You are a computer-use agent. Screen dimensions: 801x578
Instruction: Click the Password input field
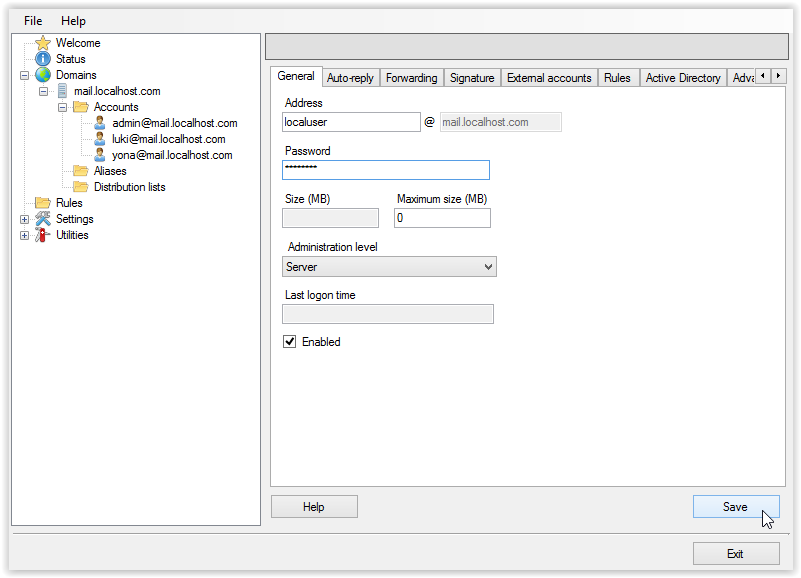tap(386, 170)
